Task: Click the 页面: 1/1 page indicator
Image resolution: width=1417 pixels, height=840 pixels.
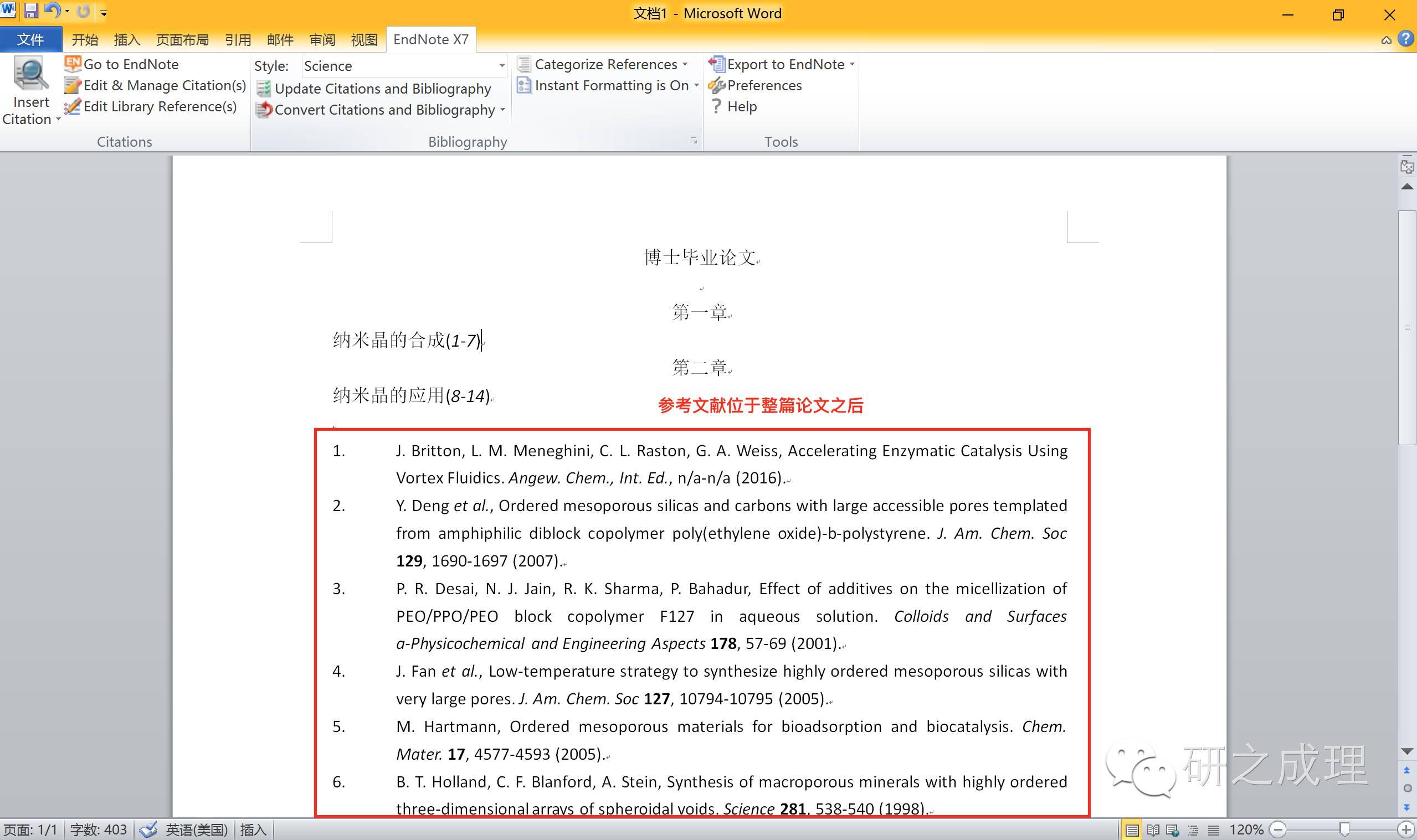Action: click(x=30, y=831)
